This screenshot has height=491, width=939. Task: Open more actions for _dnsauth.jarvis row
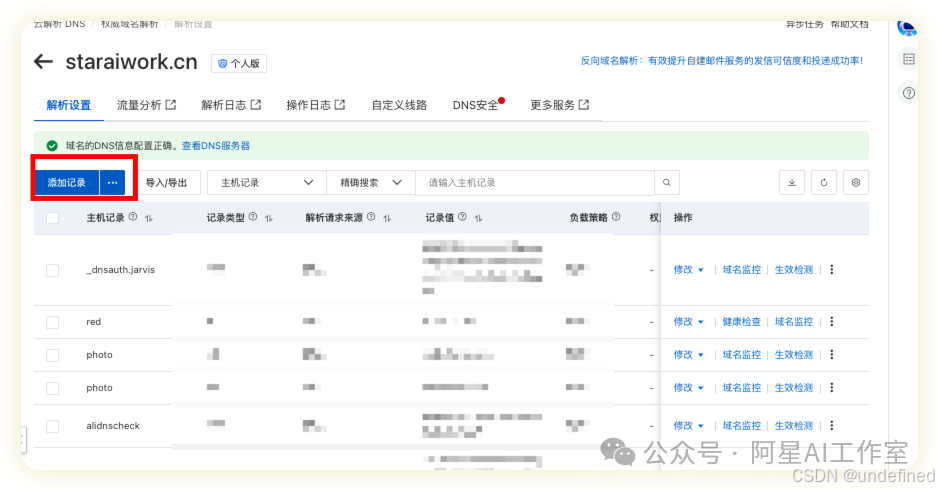pyautogui.click(x=832, y=269)
